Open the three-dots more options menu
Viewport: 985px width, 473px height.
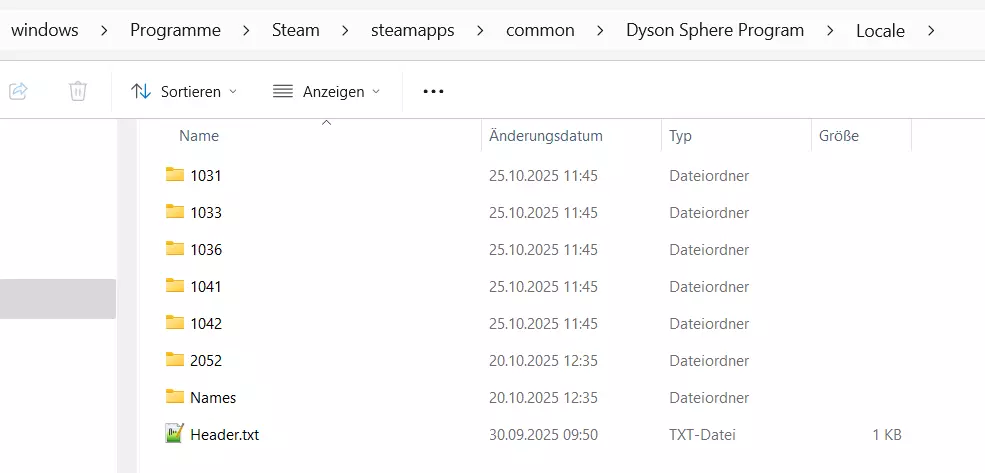click(432, 91)
